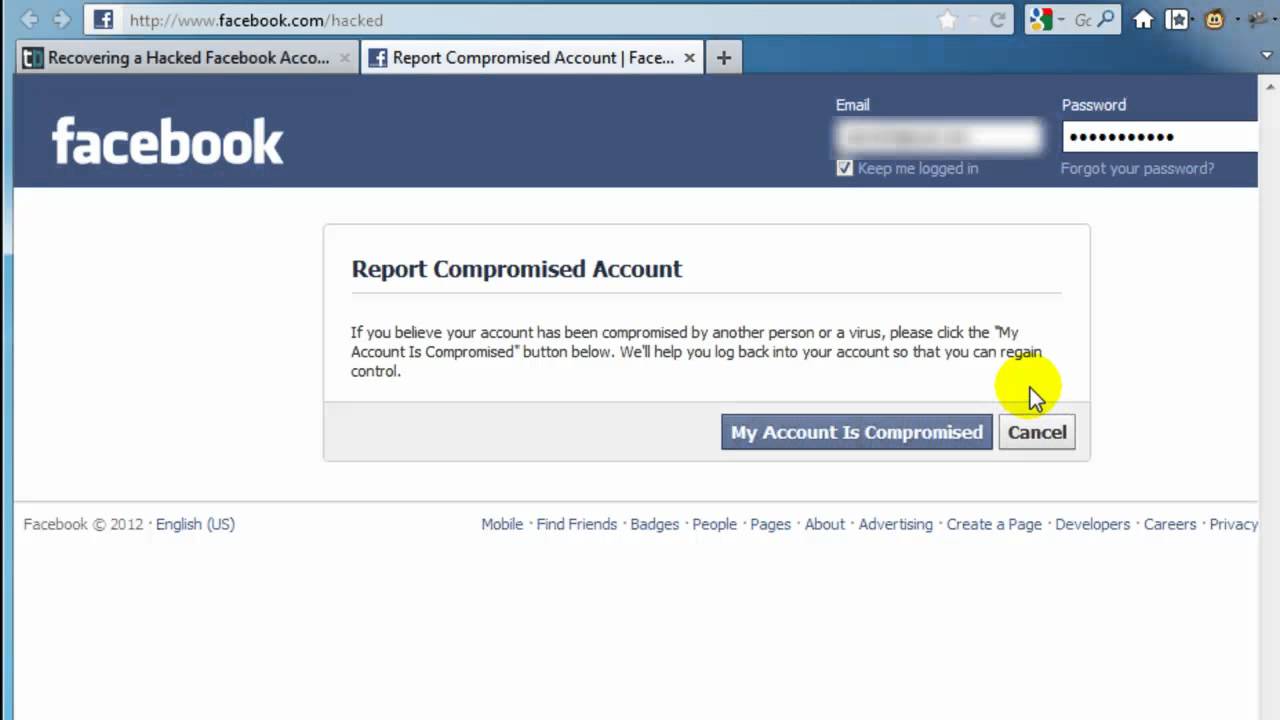The width and height of the screenshot is (1280, 720).
Task: Click the favicon on Recovering a Hacked tab
Action: (33, 58)
